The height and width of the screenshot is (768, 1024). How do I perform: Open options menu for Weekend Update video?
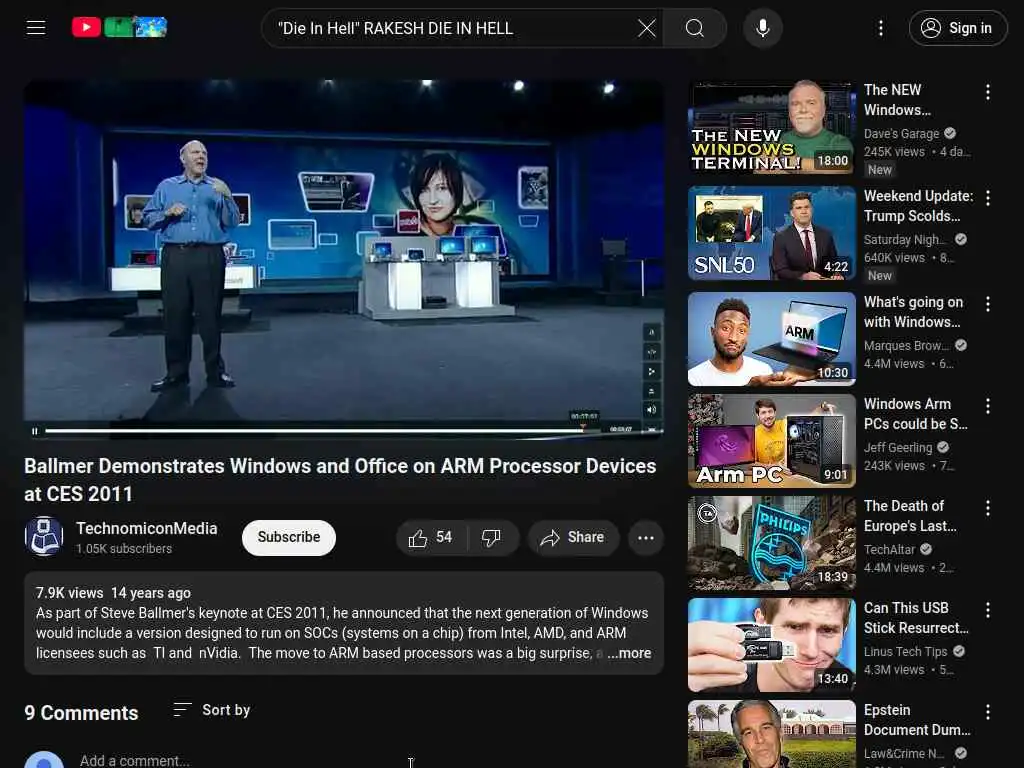coord(987,198)
